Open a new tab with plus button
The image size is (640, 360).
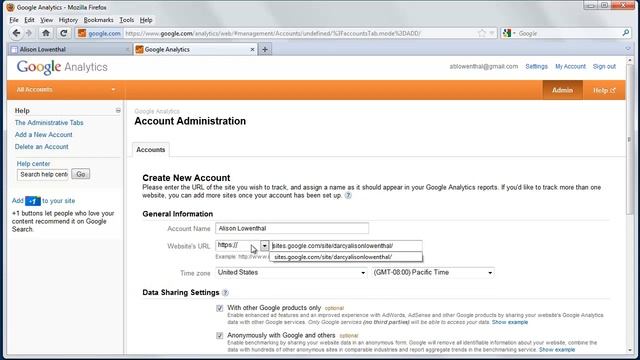[265, 49]
